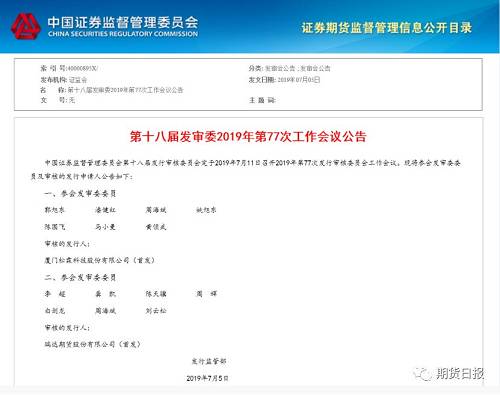Select committee member name 刘云松

pyautogui.click(x=156, y=311)
